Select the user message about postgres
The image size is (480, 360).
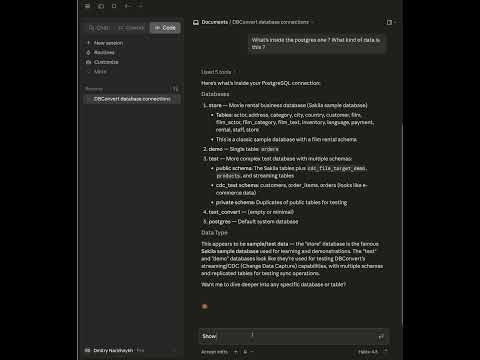[x=316, y=44]
